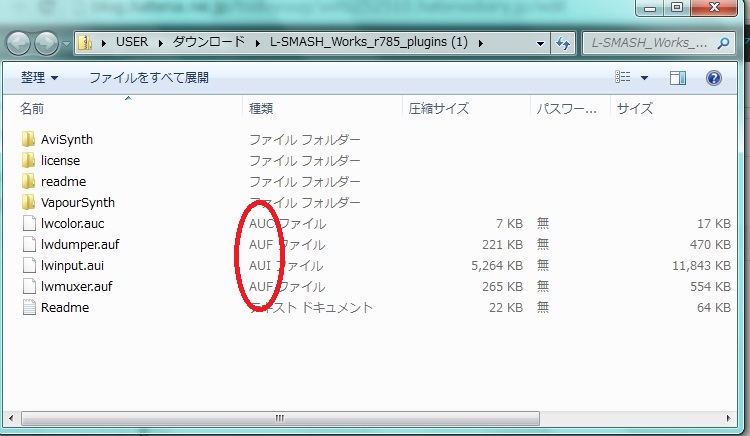Image resolution: width=750 pixels, height=436 pixels.
Task: Select the readme folder icon
Action: [28, 181]
